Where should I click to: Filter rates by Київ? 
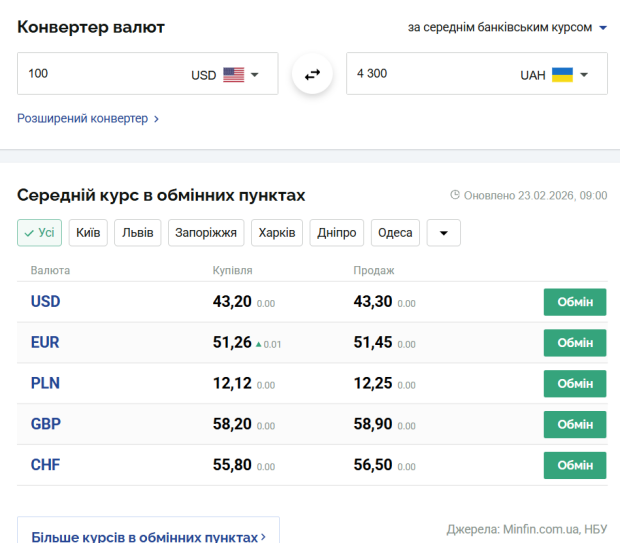coord(88,233)
